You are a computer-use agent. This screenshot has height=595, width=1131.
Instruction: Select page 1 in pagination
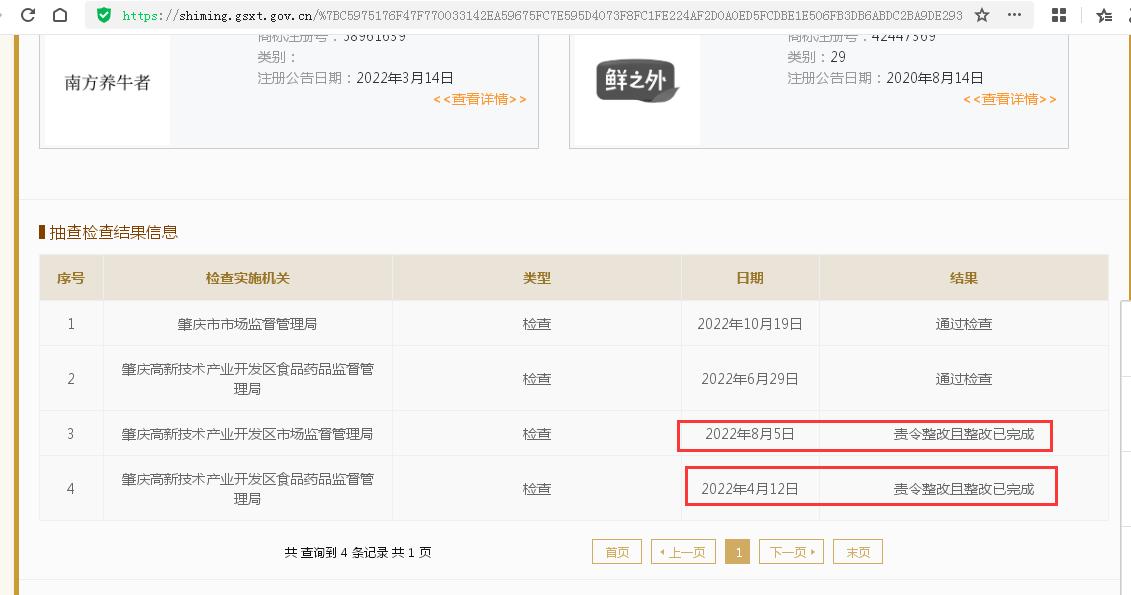pos(737,552)
